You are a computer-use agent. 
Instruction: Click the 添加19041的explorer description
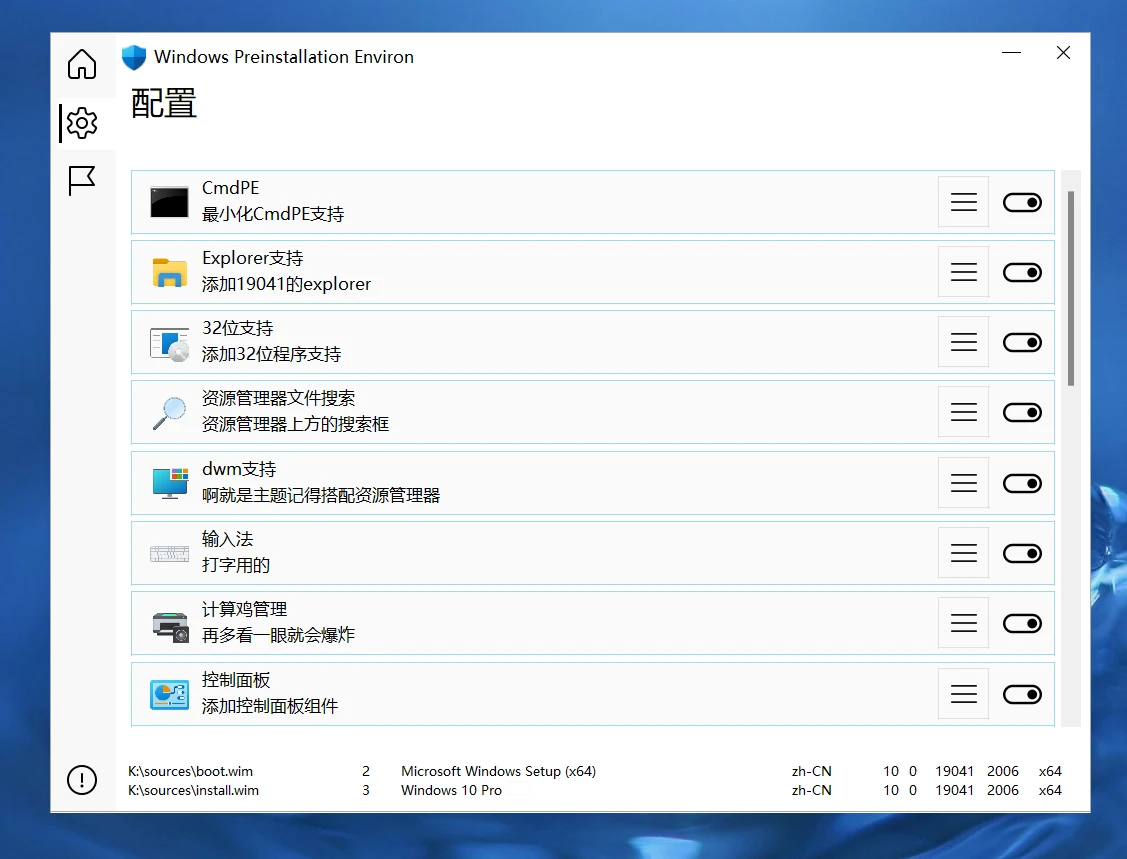286,285
